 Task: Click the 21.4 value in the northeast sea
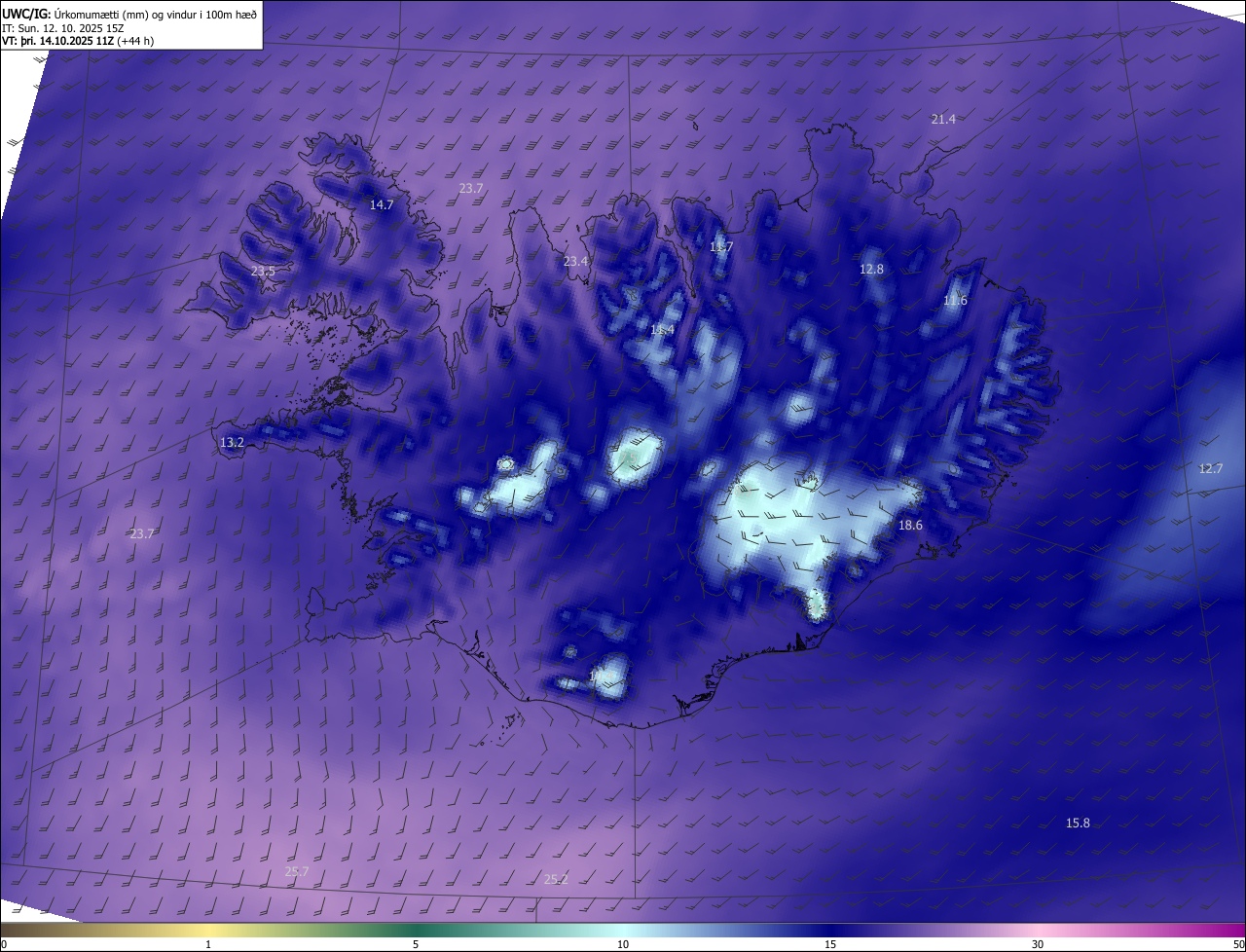click(x=943, y=119)
